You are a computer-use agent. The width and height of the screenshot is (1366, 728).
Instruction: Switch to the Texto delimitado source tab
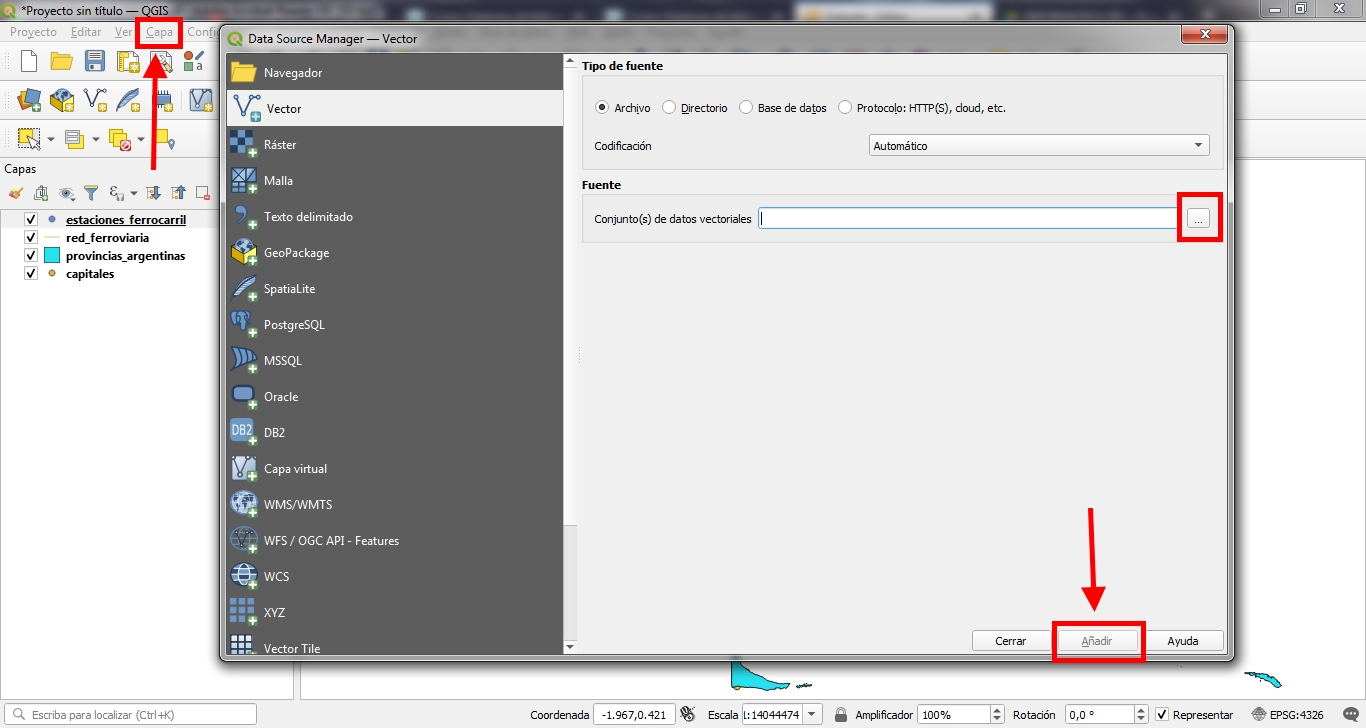point(395,216)
